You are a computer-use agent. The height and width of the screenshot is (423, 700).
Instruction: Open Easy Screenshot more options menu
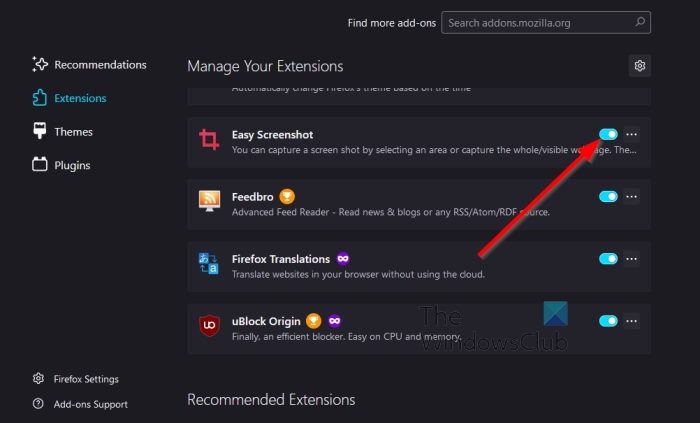631,134
